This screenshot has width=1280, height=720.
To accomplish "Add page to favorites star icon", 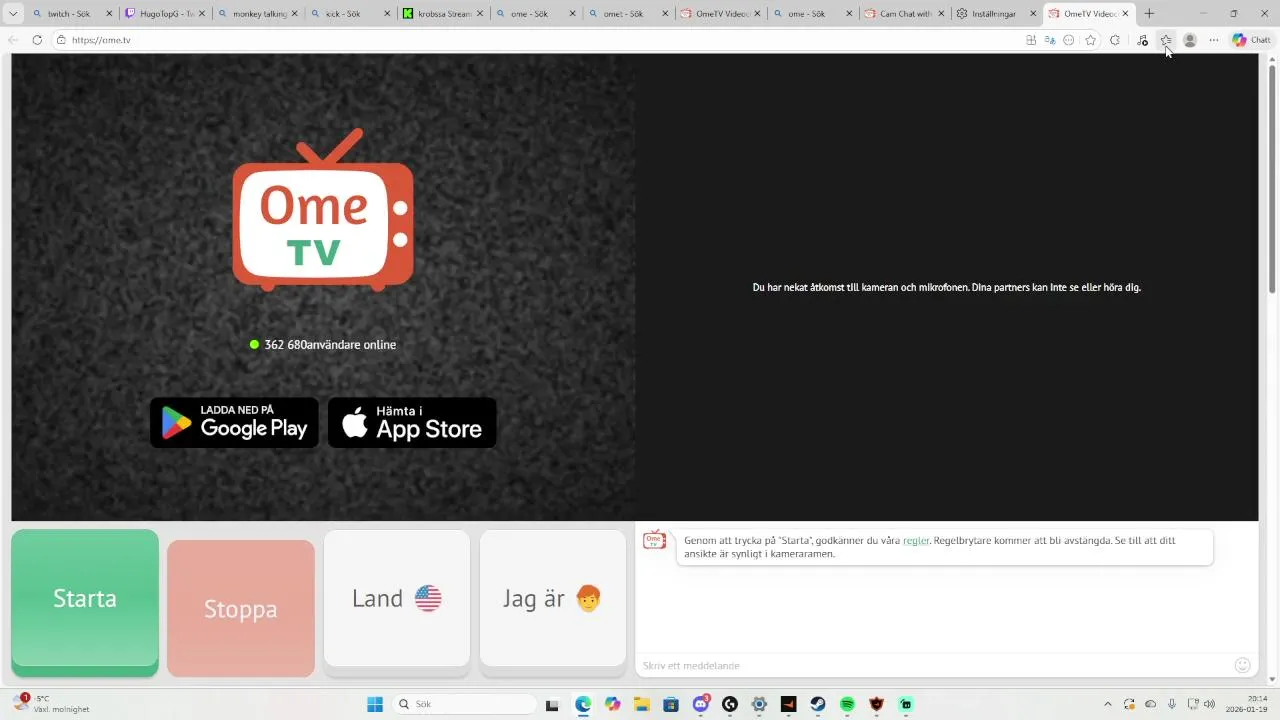I will 1091,40.
